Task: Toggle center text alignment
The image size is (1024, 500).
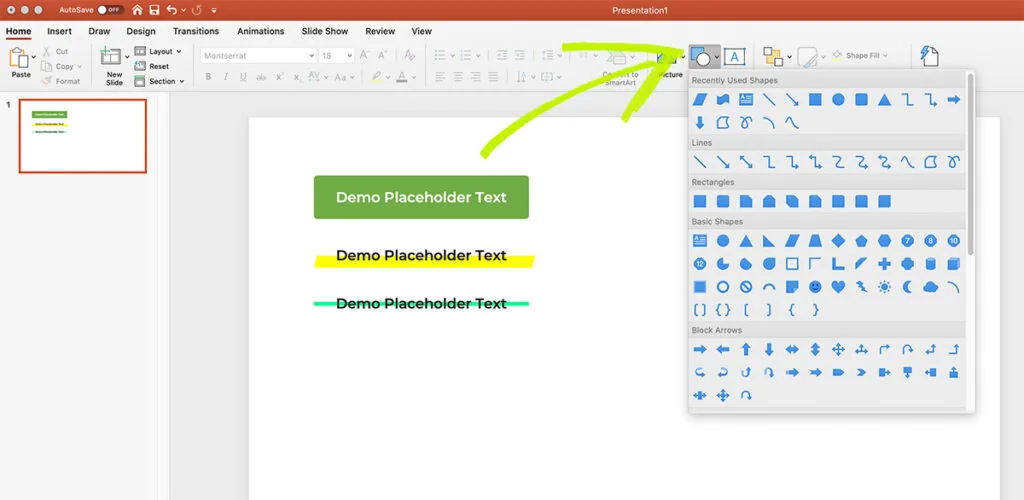Action: [x=458, y=77]
